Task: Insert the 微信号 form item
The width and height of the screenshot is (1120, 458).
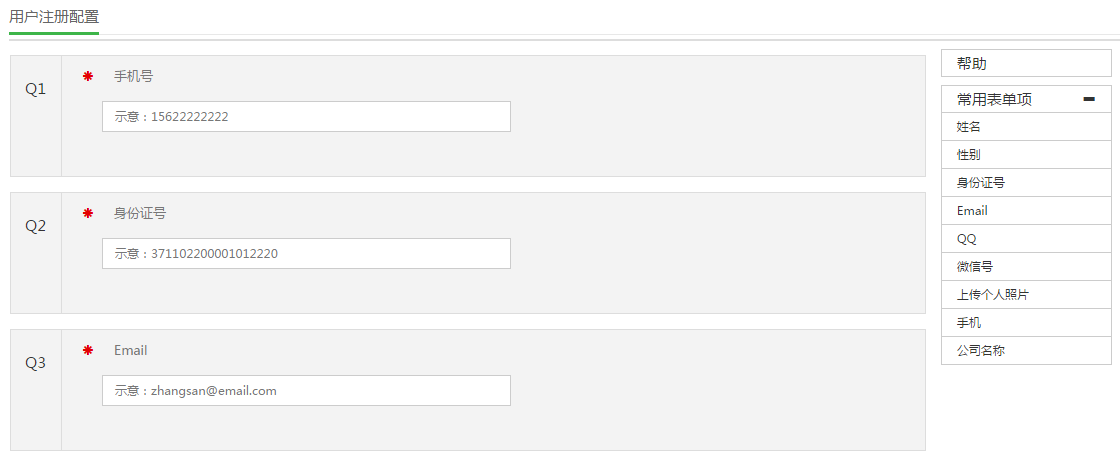Action: pos(1025,267)
